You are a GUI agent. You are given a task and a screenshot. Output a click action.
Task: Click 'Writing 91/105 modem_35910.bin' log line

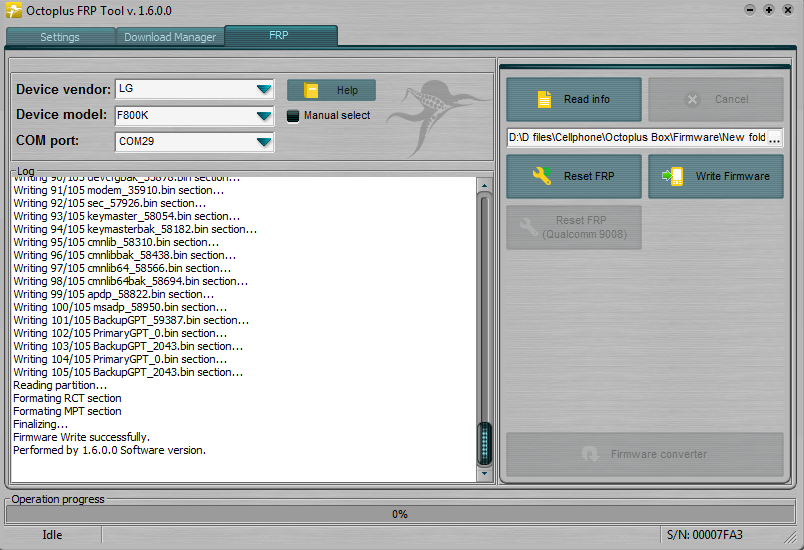point(118,190)
